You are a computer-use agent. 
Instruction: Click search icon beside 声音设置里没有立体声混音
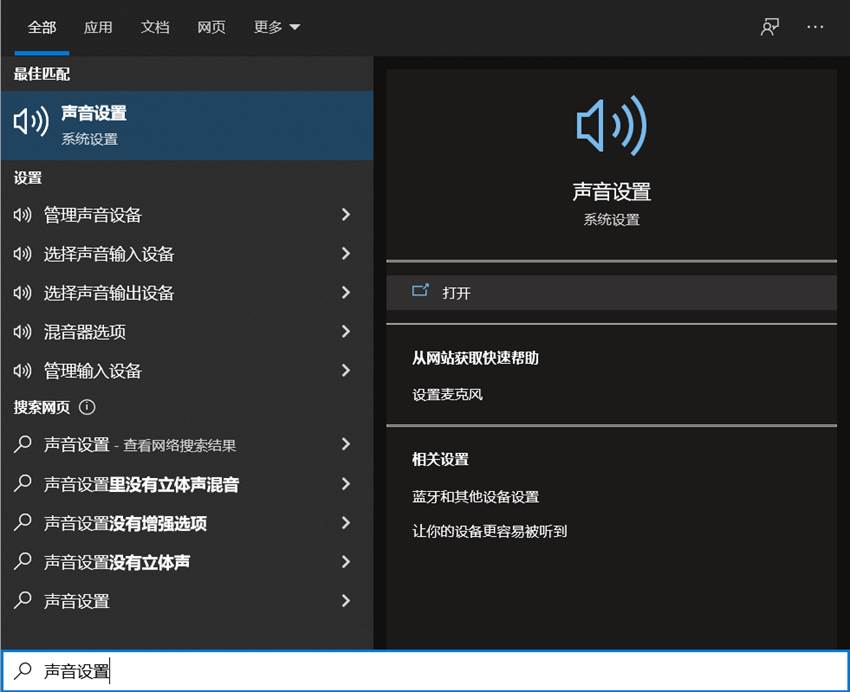22,483
